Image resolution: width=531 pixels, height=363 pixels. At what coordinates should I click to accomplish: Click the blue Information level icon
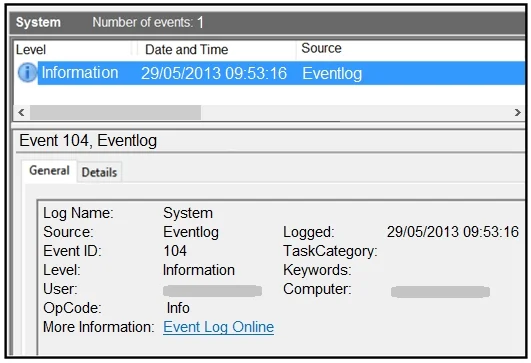click(27, 72)
